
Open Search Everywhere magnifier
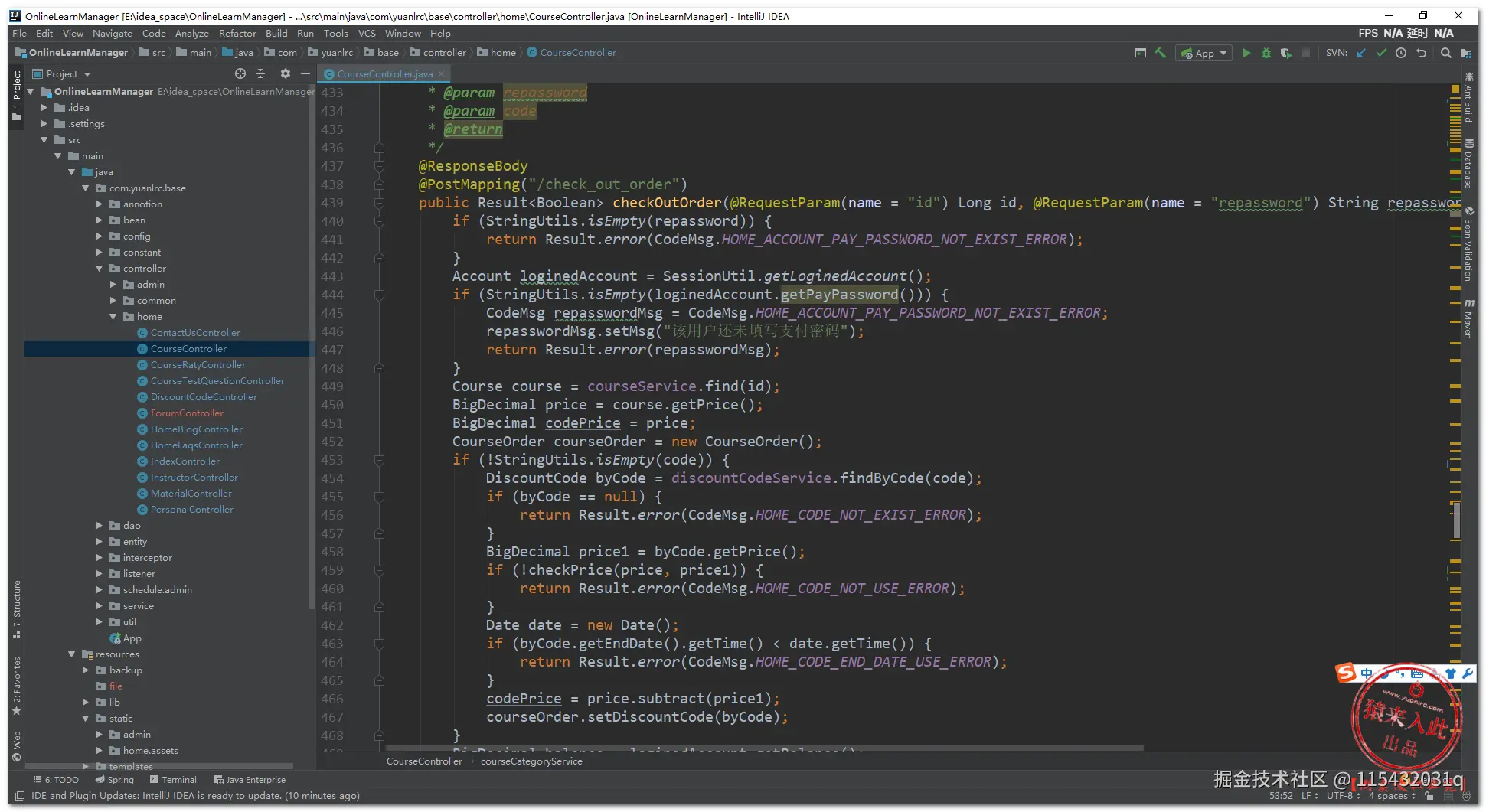[x=1445, y=53]
